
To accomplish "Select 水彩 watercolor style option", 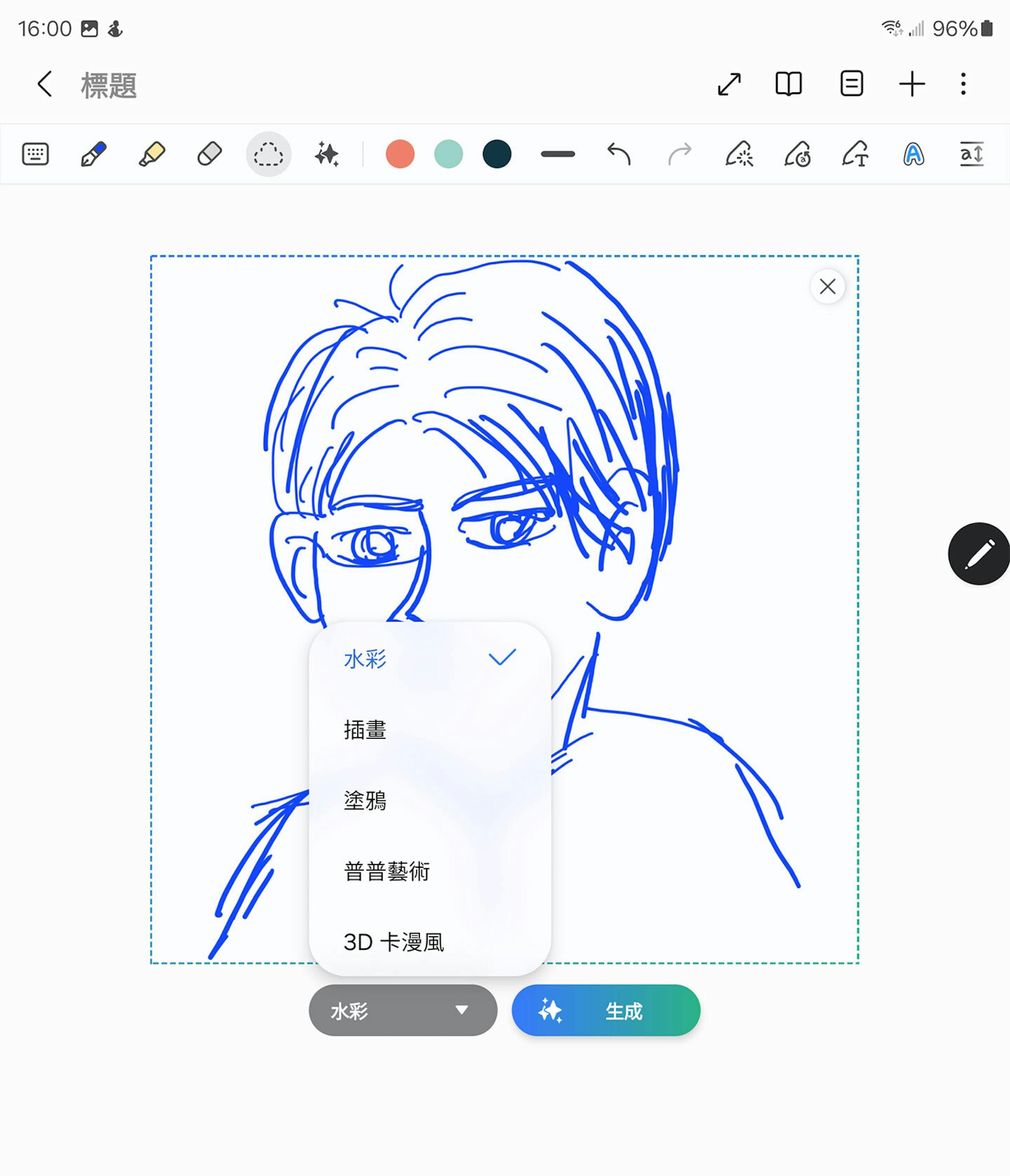I will coord(430,659).
